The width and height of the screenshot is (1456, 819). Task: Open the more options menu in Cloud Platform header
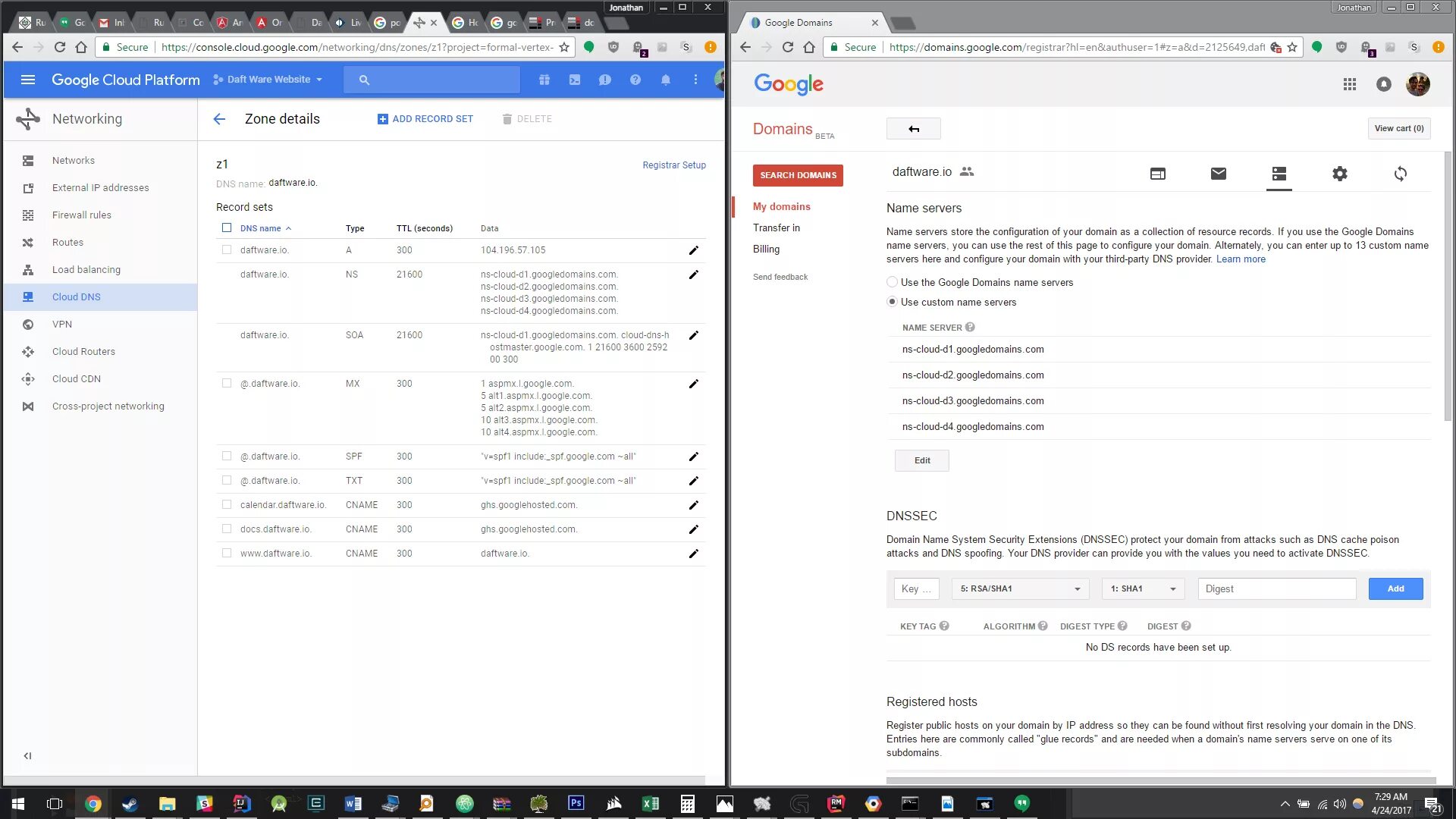pyautogui.click(x=695, y=80)
